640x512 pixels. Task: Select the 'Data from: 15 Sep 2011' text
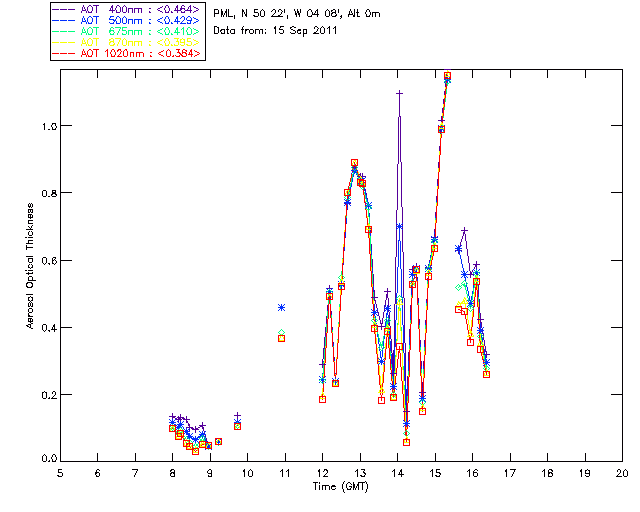275,31
